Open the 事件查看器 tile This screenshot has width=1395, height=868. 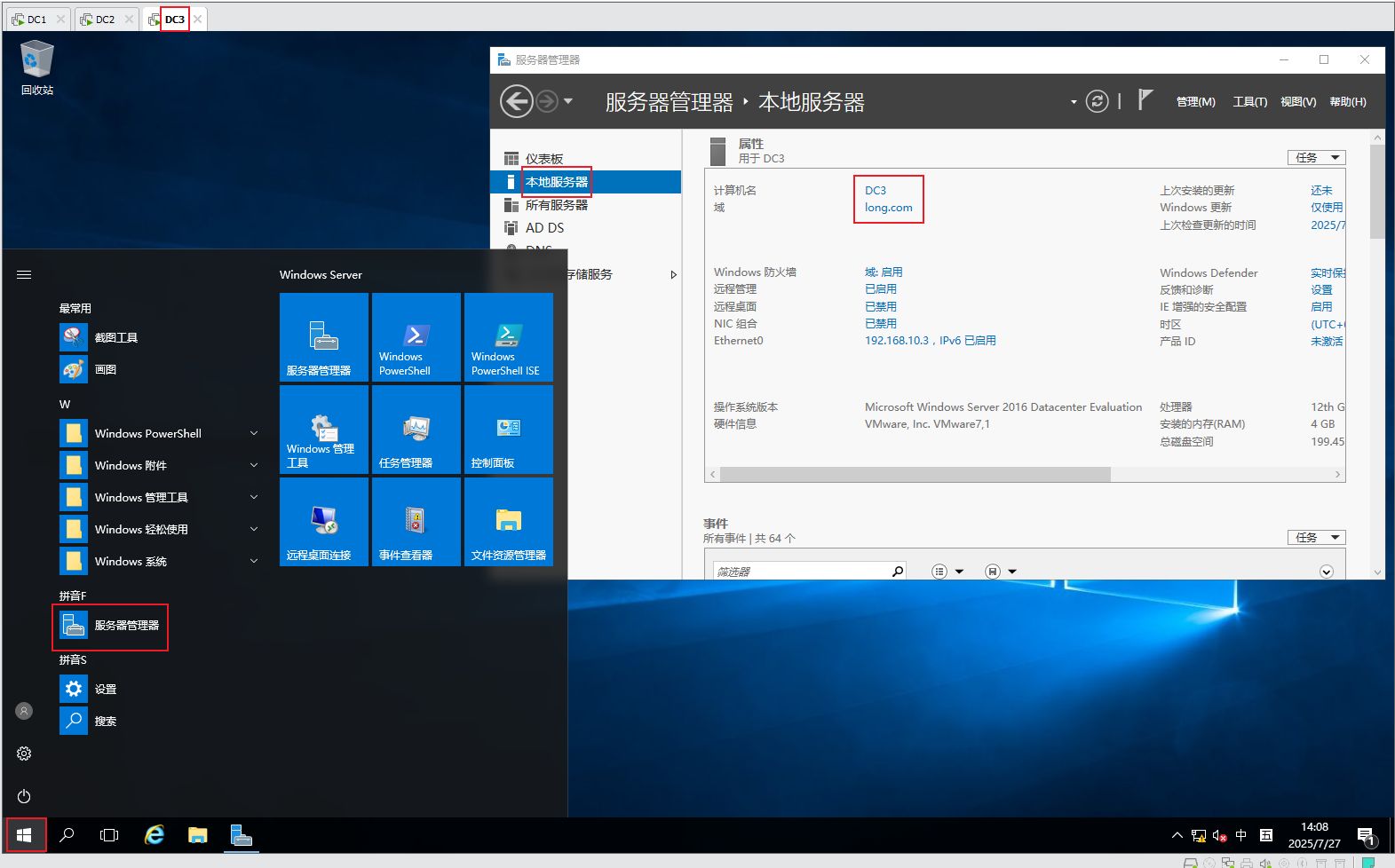tap(416, 522)
